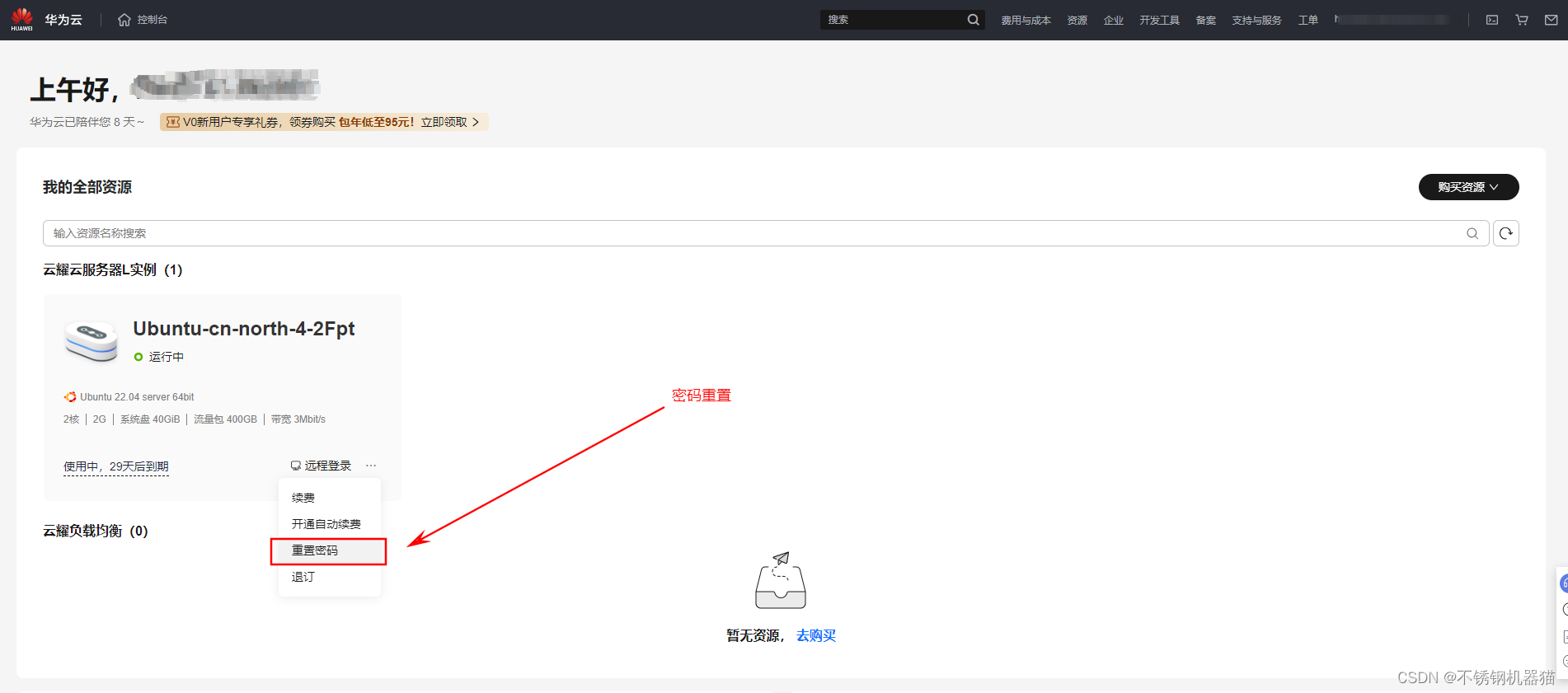Click 华为云已陪伴您 8 天 text
The width and height of the screenshot is (1568, 693).
(87, 122)
